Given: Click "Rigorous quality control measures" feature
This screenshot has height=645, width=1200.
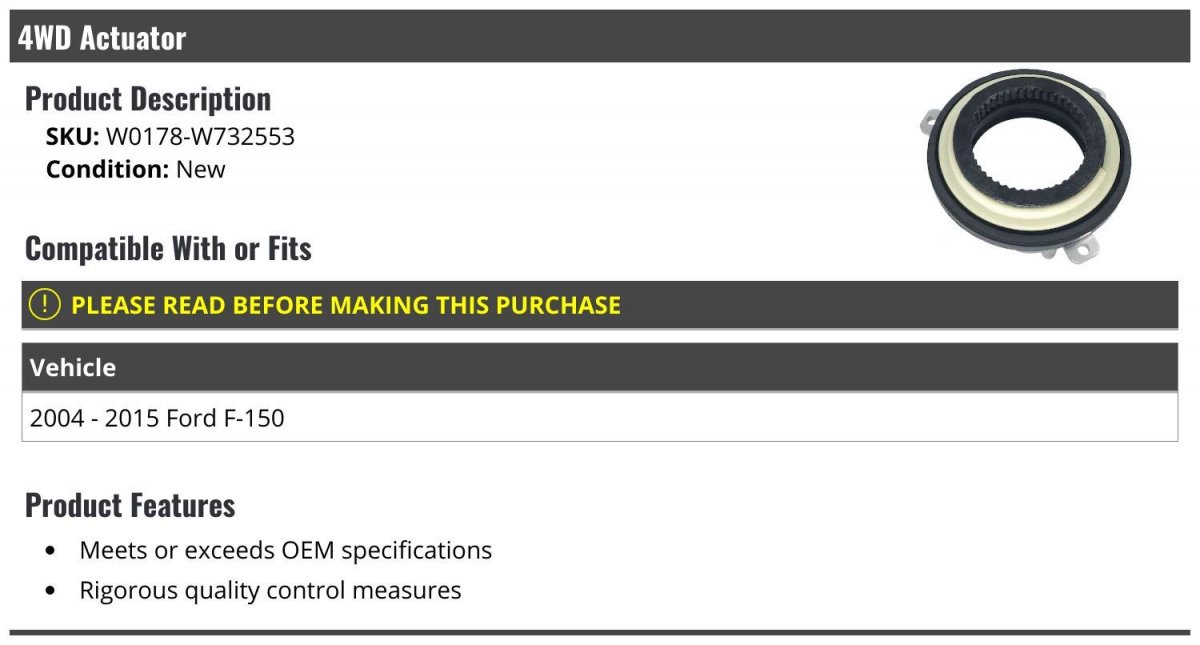Looking at the screenshot, I should click(270, 590).
